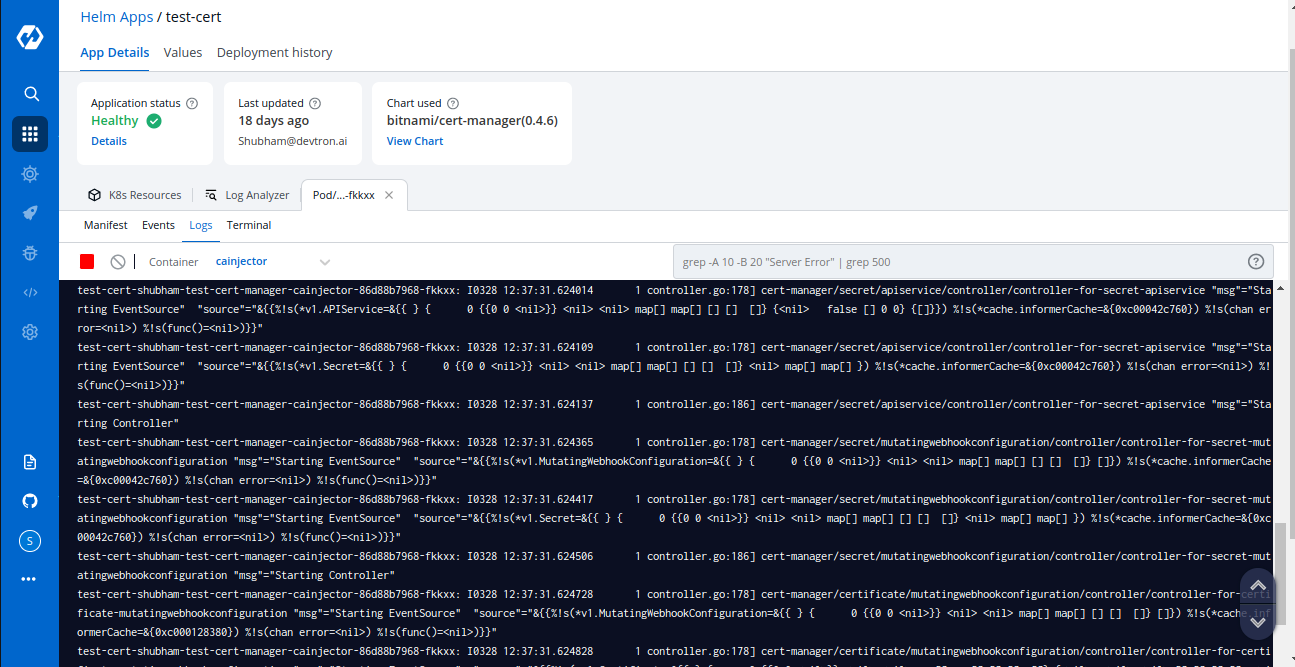Screen dimensions: 1295x667
Task: Open the GitHub icon in the sidebar
Action: [x=30, y=501]
